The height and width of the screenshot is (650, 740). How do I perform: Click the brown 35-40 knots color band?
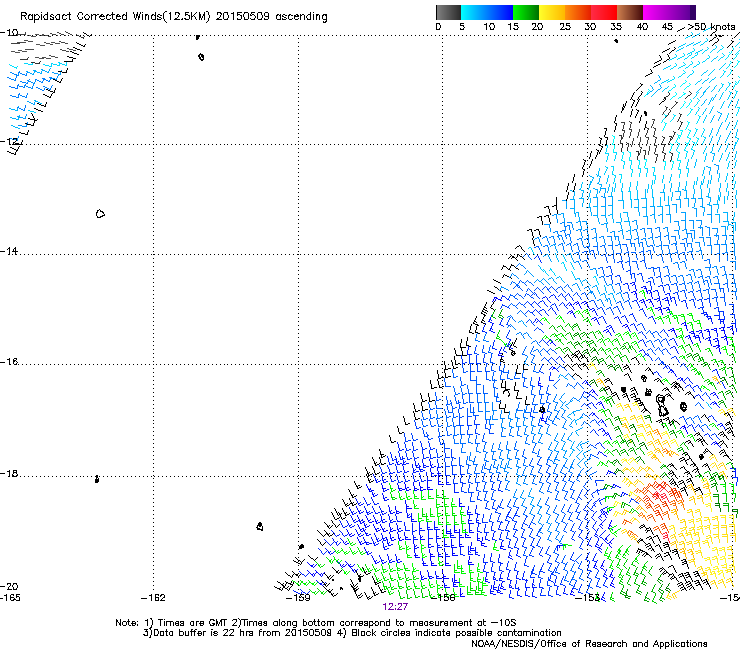630,12
